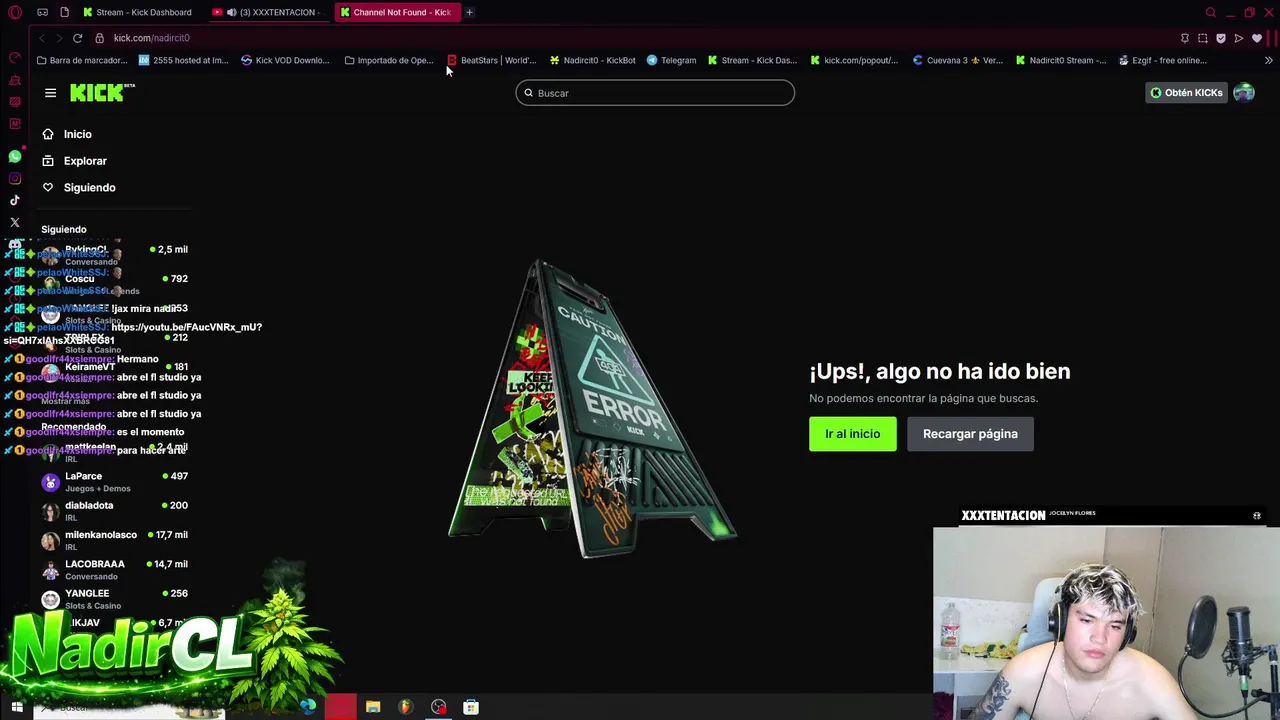
Task: Open the Nadircit0 - KickBot bookmark
Action: point(592,60)
